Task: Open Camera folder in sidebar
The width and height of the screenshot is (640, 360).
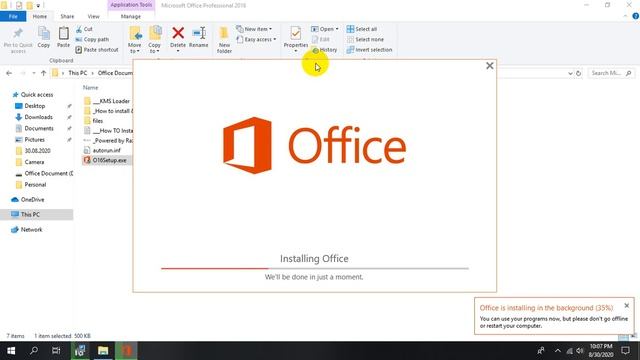Action: tap(34, 162)
